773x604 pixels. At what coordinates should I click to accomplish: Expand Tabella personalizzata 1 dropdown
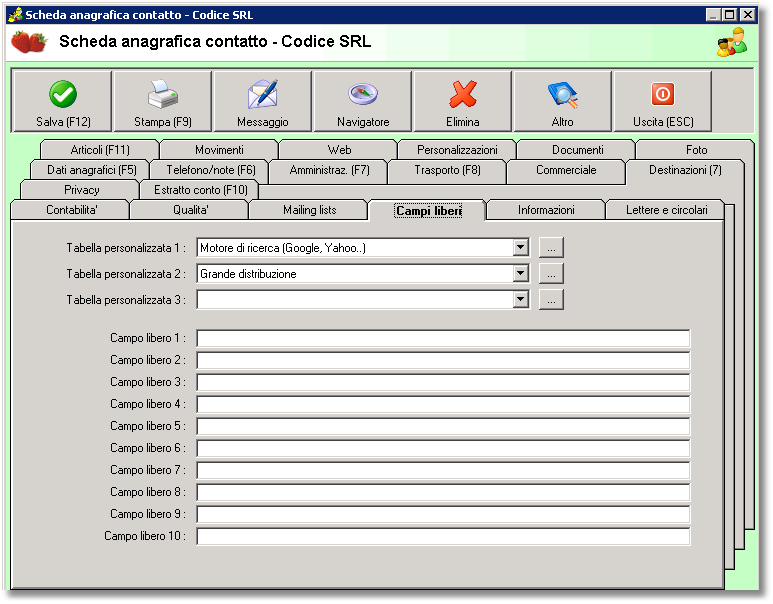(521, 248)
